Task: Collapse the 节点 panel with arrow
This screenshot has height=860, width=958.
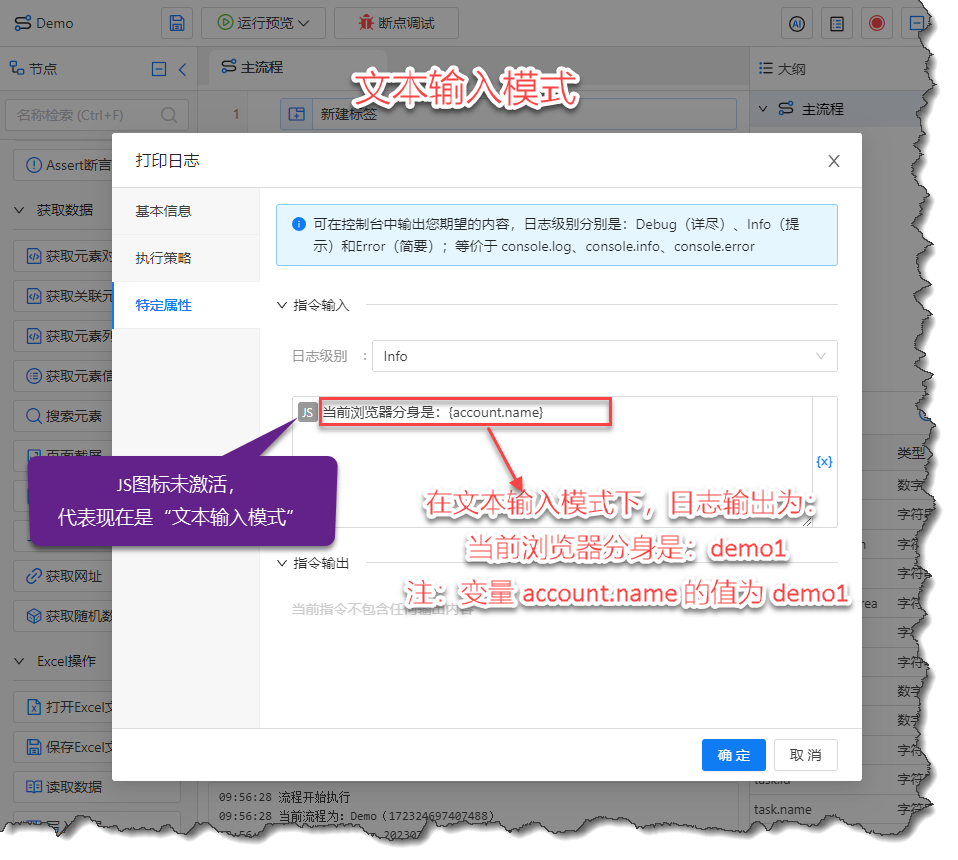Action: (182, 69)
